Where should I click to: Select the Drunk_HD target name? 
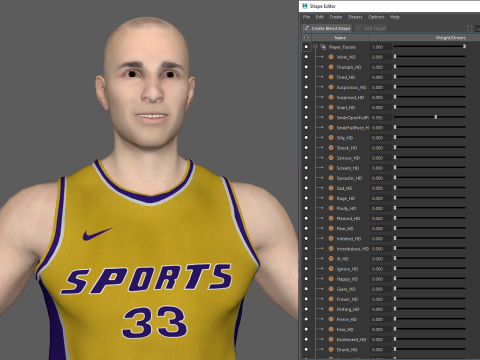click(x=347, y=350)
